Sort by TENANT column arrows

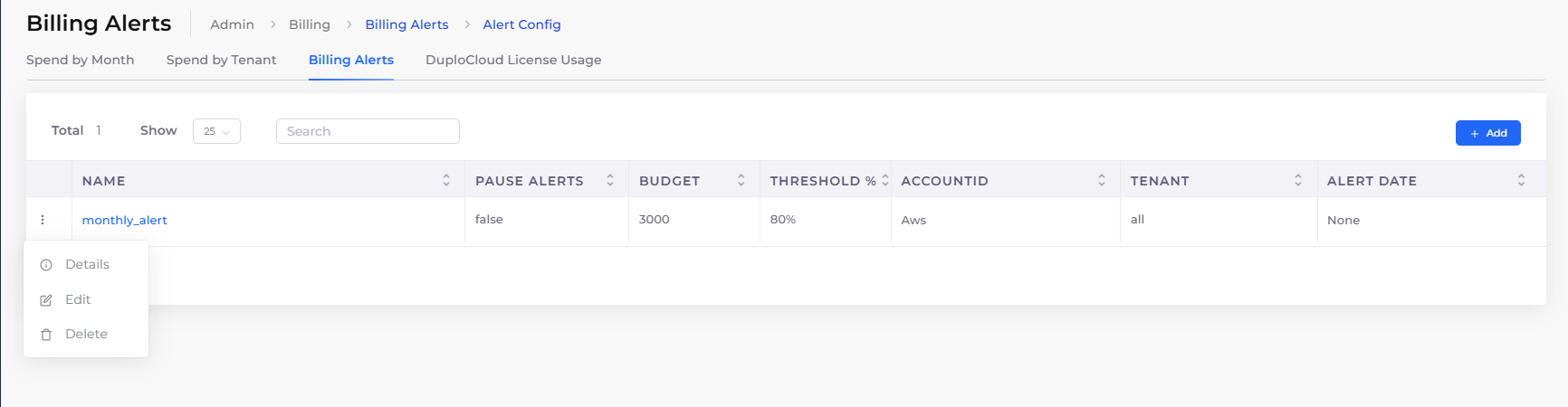(1298, 180)
